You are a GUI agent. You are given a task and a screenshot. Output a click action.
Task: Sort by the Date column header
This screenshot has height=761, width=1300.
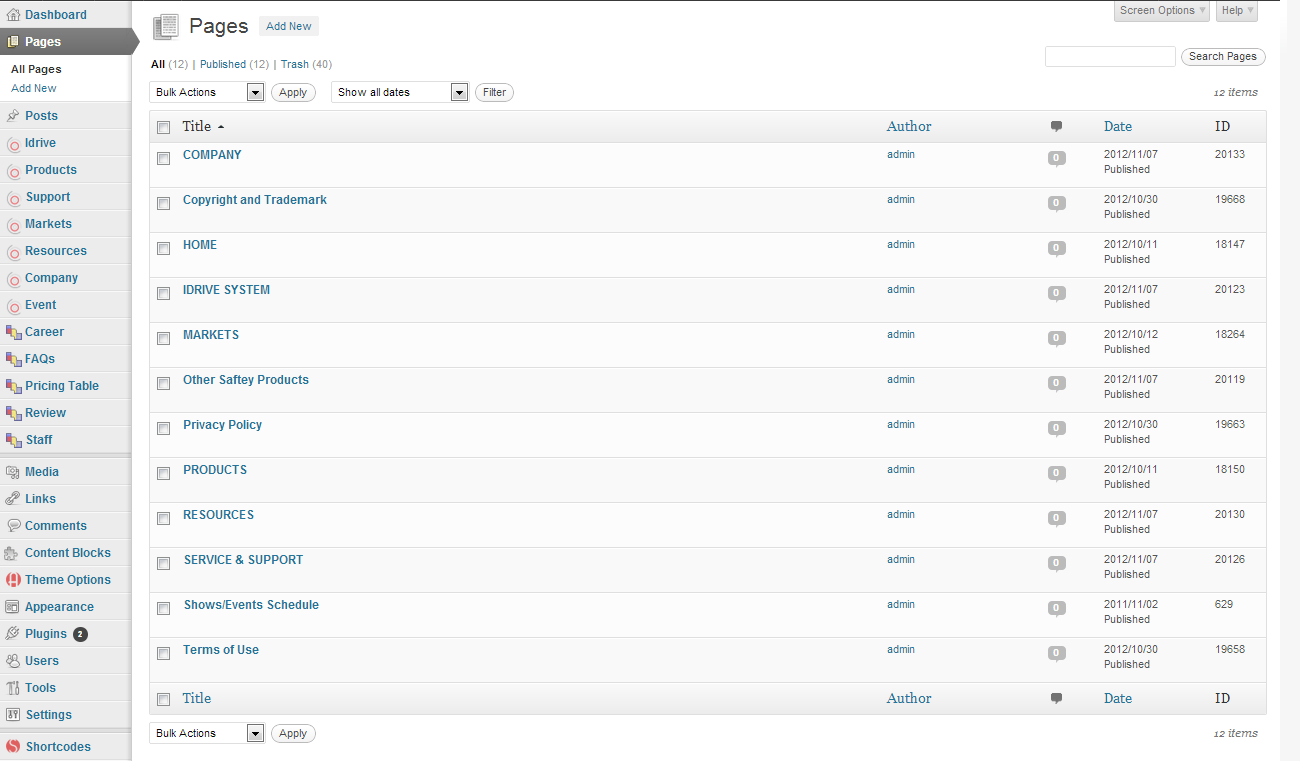click(1118, 126)
